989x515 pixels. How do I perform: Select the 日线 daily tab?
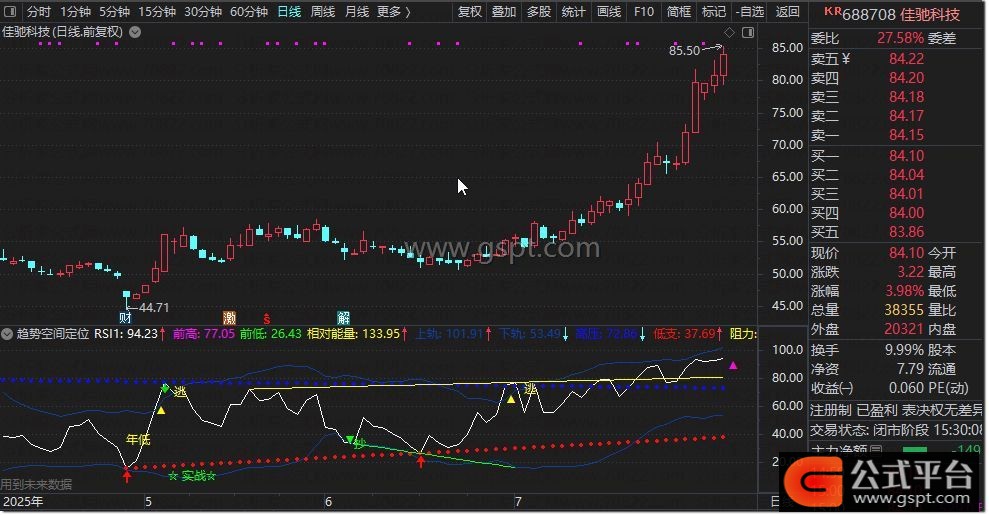click(x=290, y=12)
